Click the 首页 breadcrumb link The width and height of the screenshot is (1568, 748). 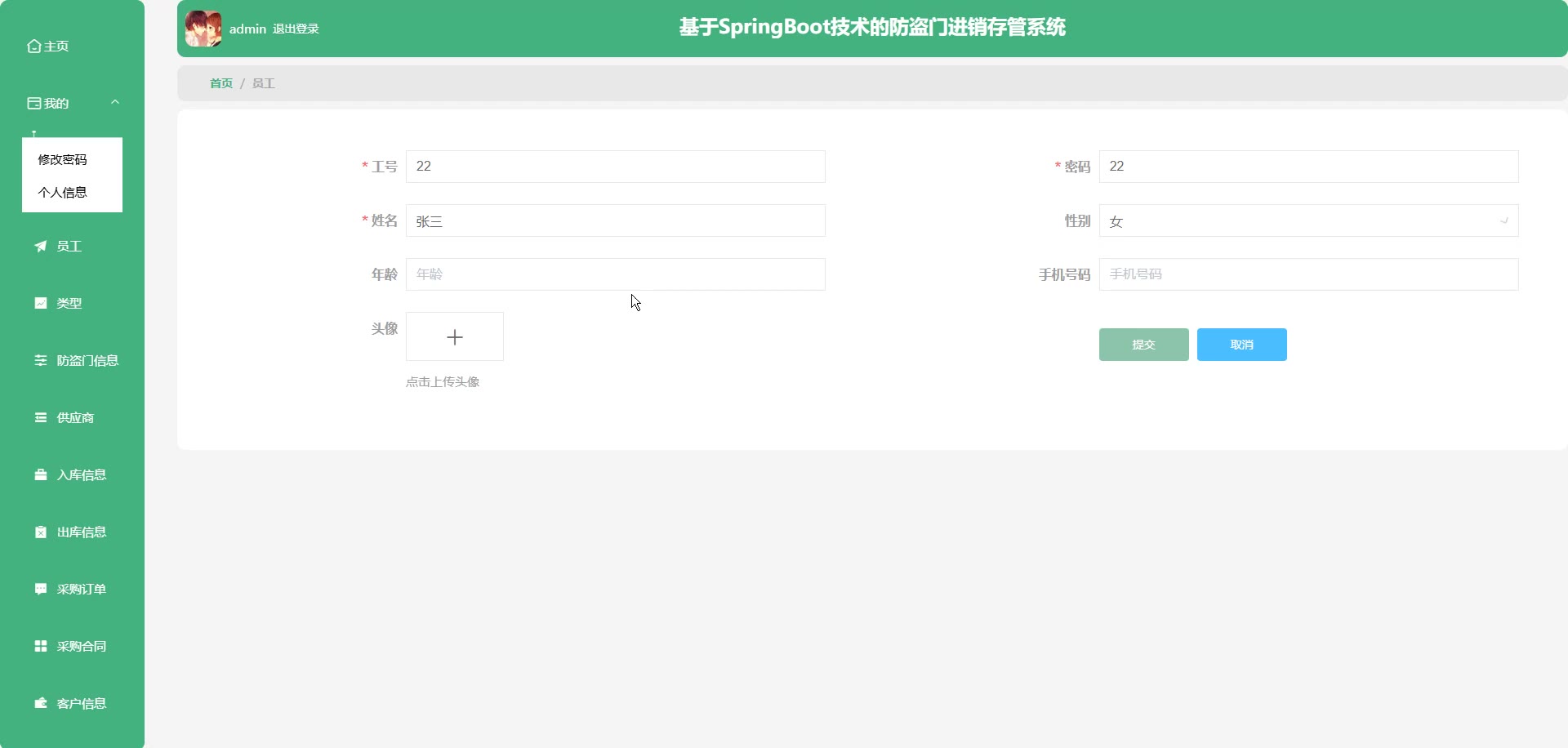pyautogui.click(x=221, y=83)
